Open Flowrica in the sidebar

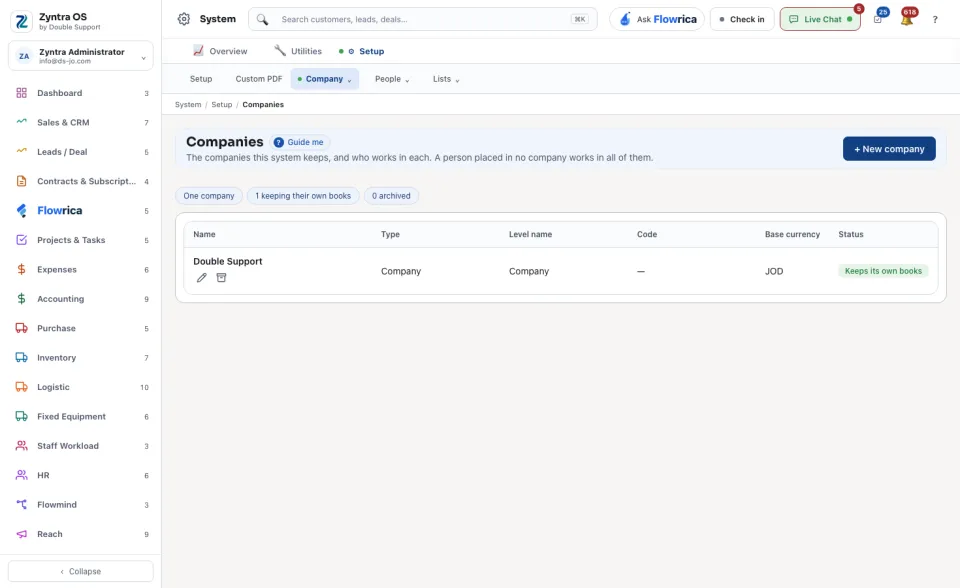[81, 211]
